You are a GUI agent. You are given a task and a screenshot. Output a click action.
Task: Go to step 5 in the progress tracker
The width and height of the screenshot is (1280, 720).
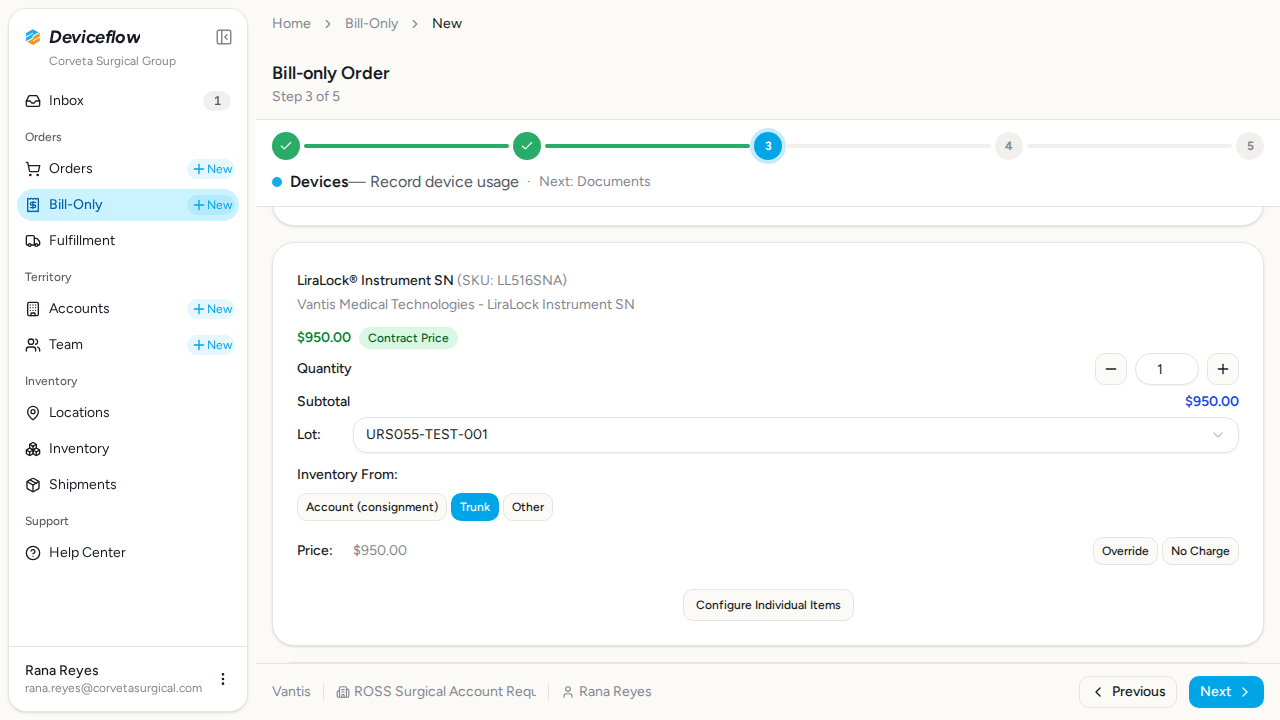point(1250,146)
